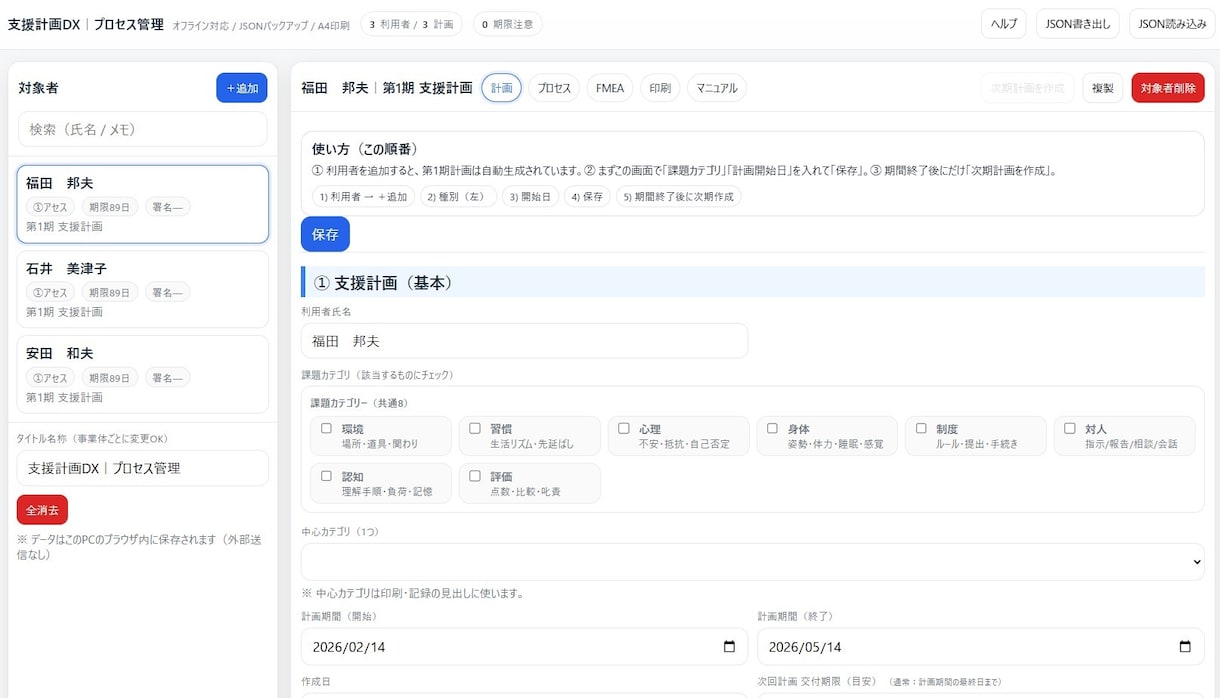Click the red 対象者削除 button

click(1168, 88)
